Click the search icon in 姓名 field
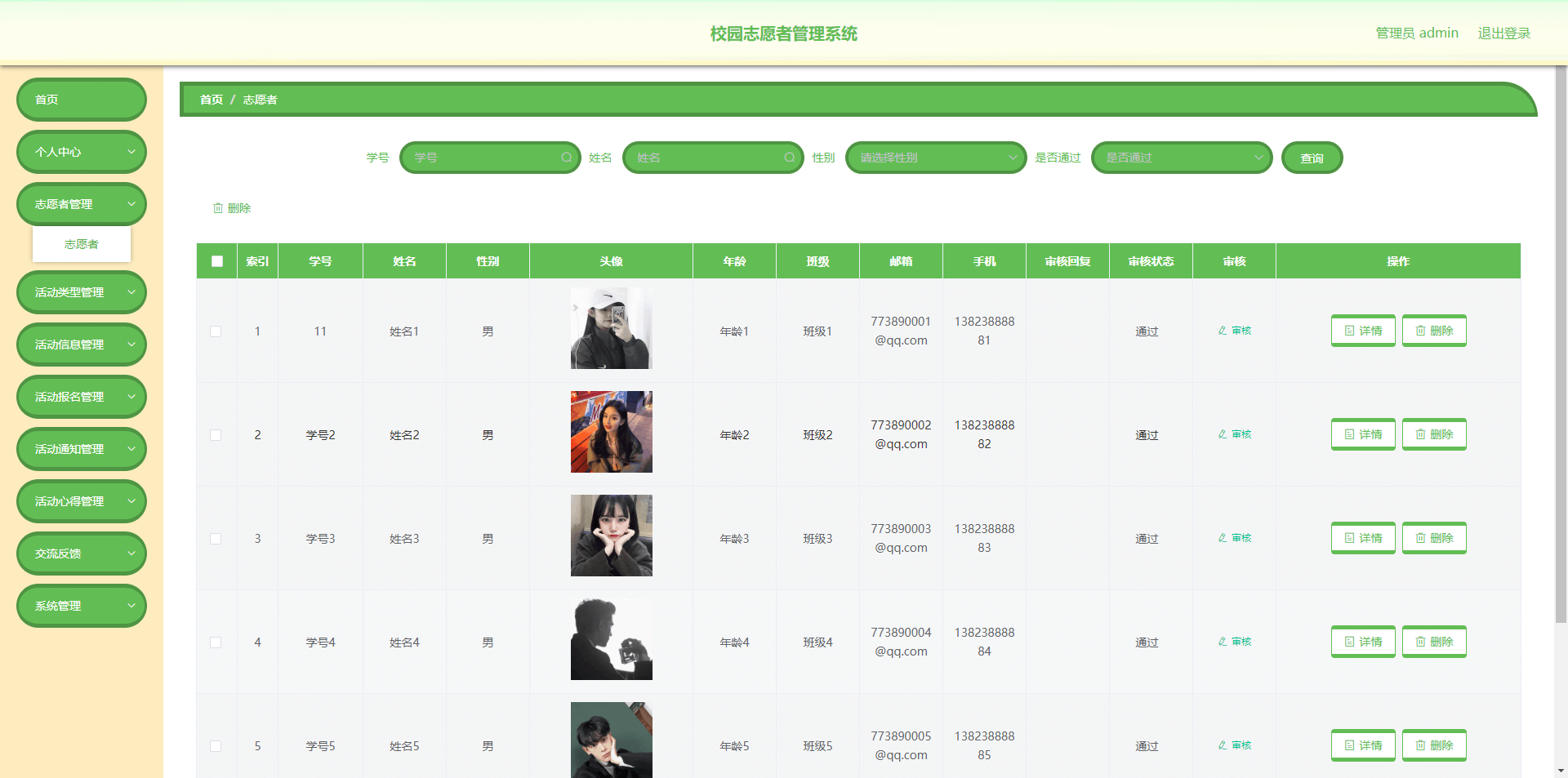 [x=789, y=158]
